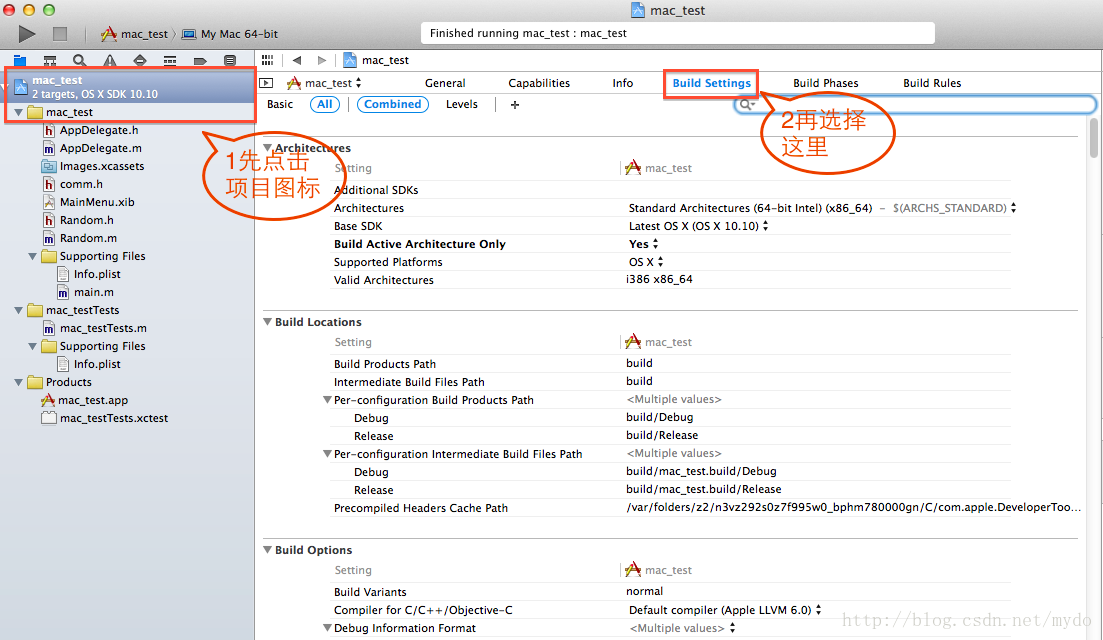Open the Find navigator magnifier icon

coord(79,60)
